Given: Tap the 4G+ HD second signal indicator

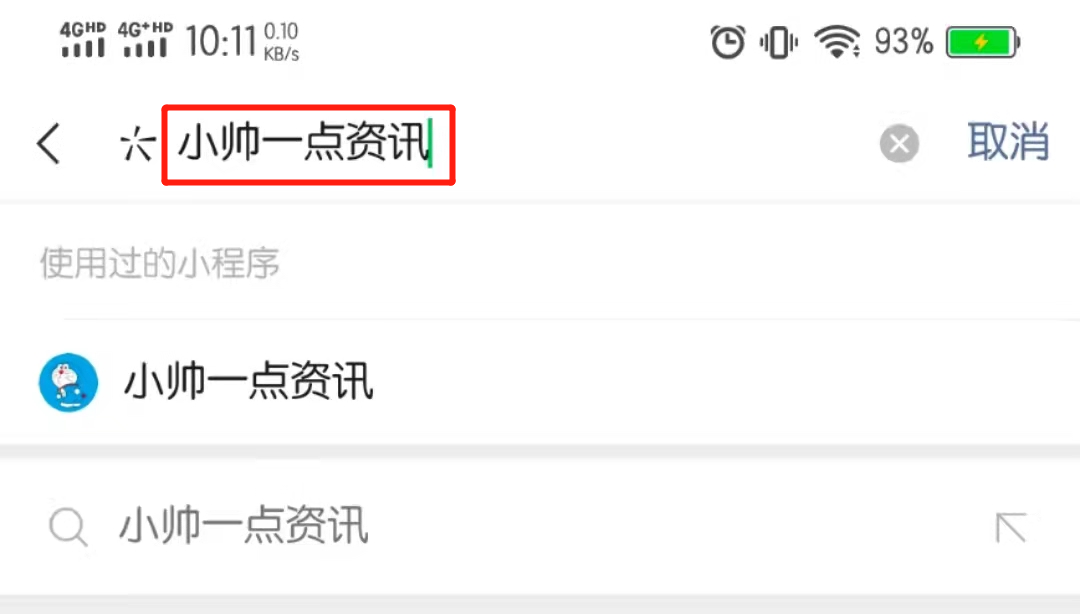Looking at the screenshot, I should (145, 39).
